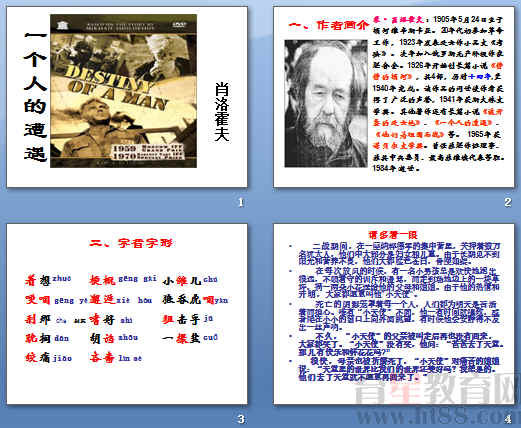Select slide 2 about 作者简介
Screen dimensions: 521x428
pos(394,97)
